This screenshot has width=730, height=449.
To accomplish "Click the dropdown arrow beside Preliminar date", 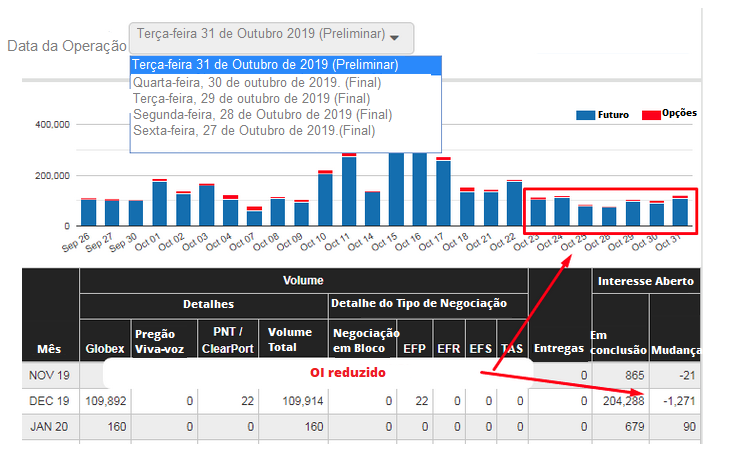I will tap(395, 37).
